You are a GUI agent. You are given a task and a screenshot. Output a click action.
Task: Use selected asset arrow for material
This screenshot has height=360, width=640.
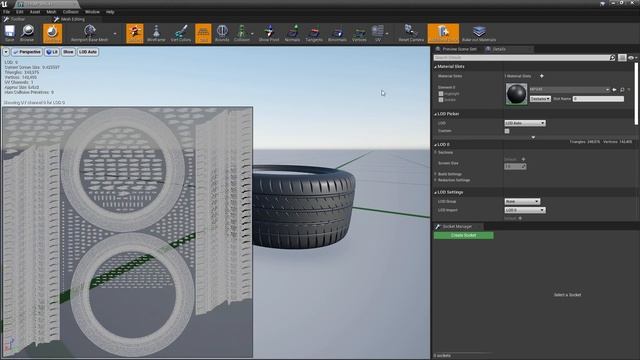614,89
